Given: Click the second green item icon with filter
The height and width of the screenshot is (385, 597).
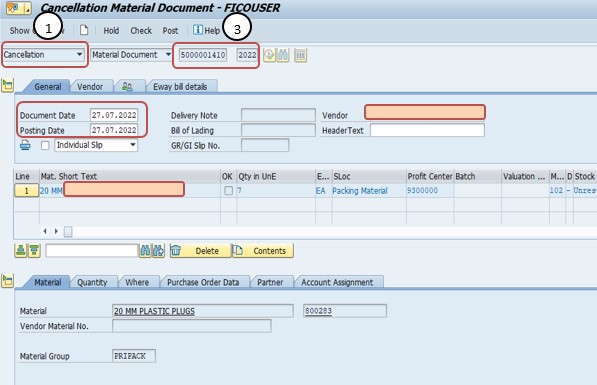Looking at the screenshot, I should (x=34, y=251).
